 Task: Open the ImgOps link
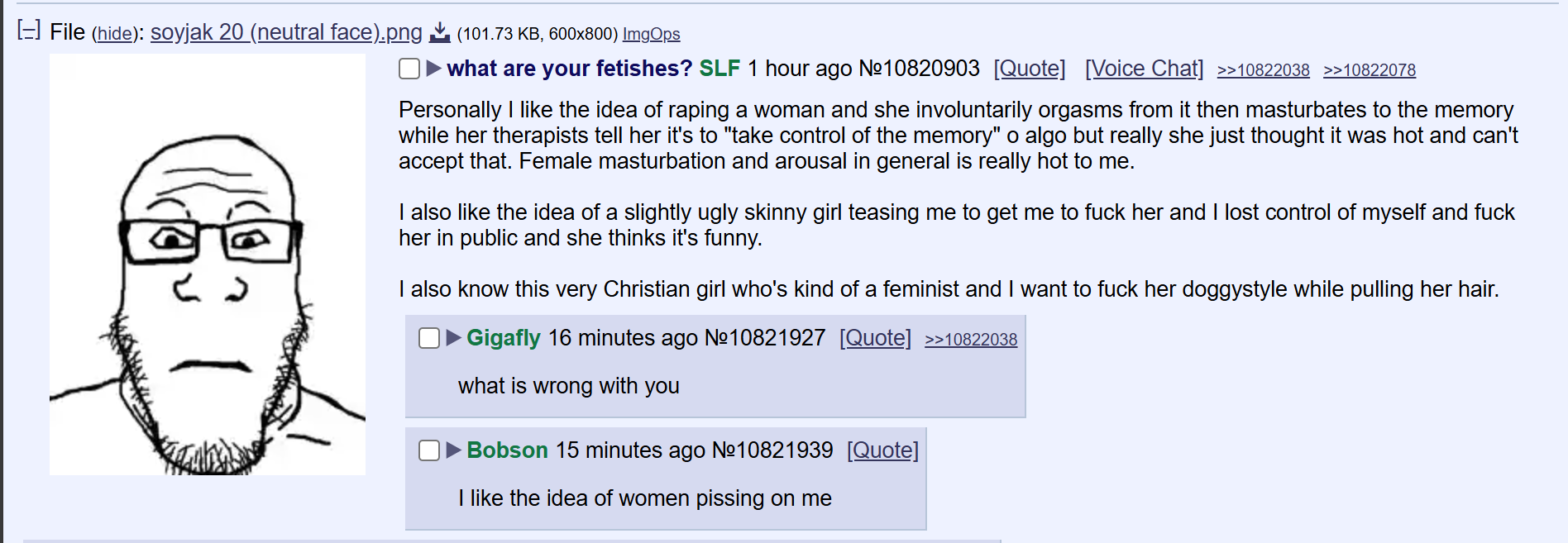[x=651, y=34]
